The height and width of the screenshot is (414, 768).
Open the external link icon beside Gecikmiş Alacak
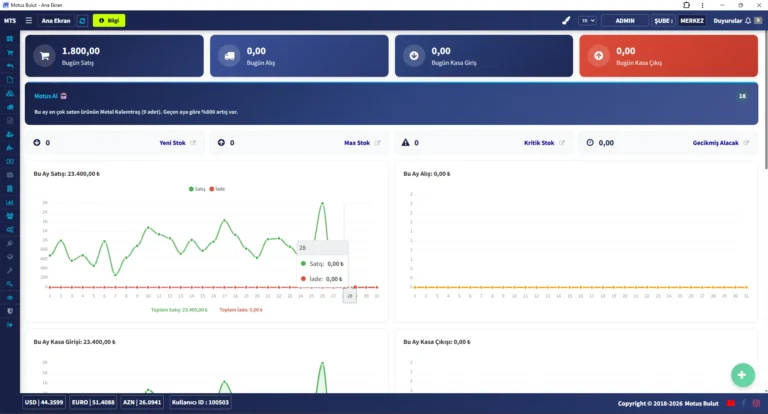tap(746, 143)
